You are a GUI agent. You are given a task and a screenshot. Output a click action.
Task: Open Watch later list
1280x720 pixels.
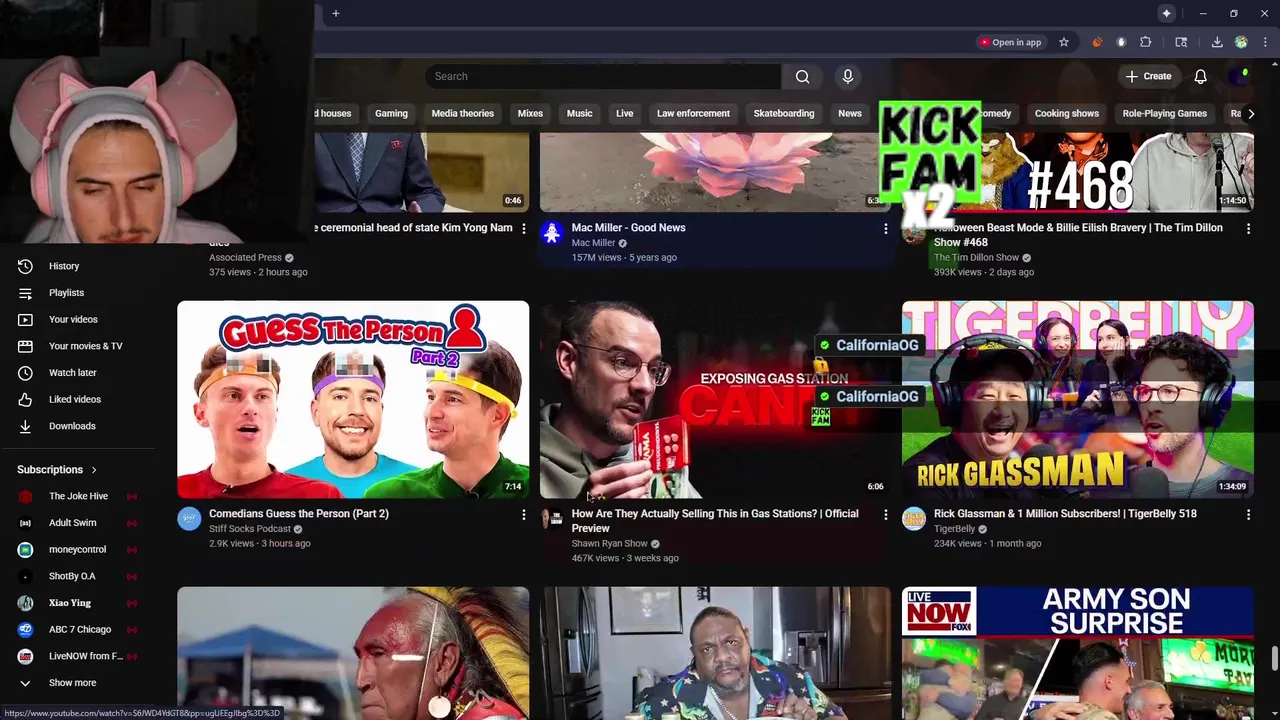(72, 372)
